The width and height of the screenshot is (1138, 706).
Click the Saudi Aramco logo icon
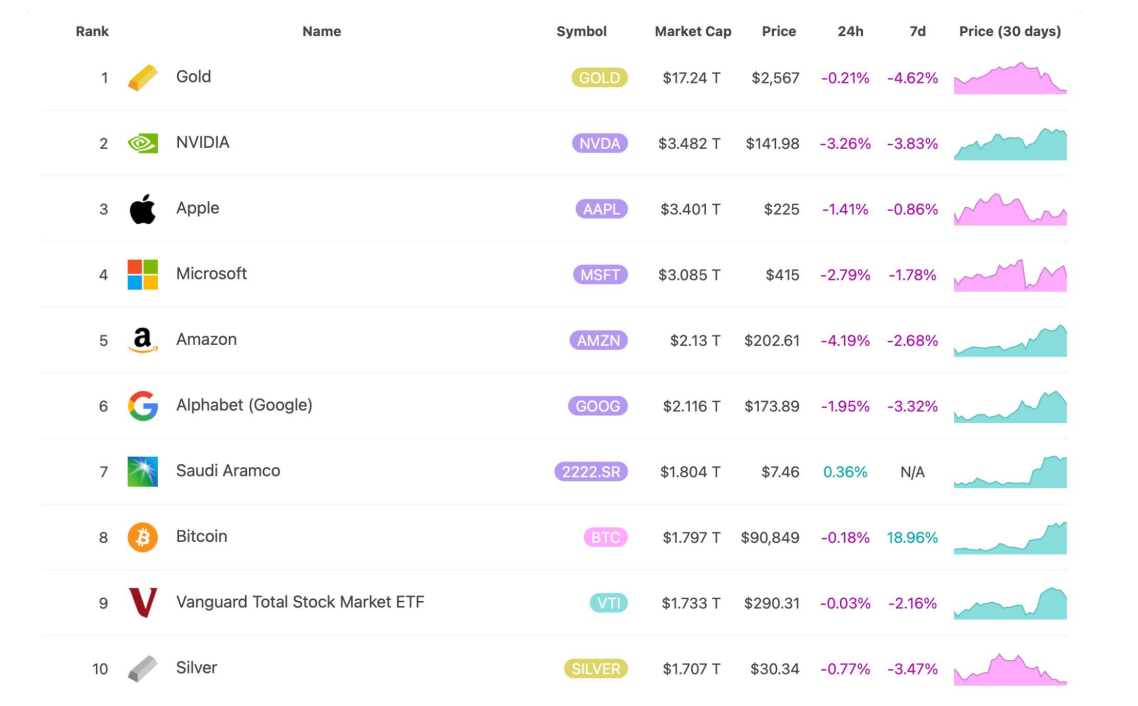click(x=142, y=472)
